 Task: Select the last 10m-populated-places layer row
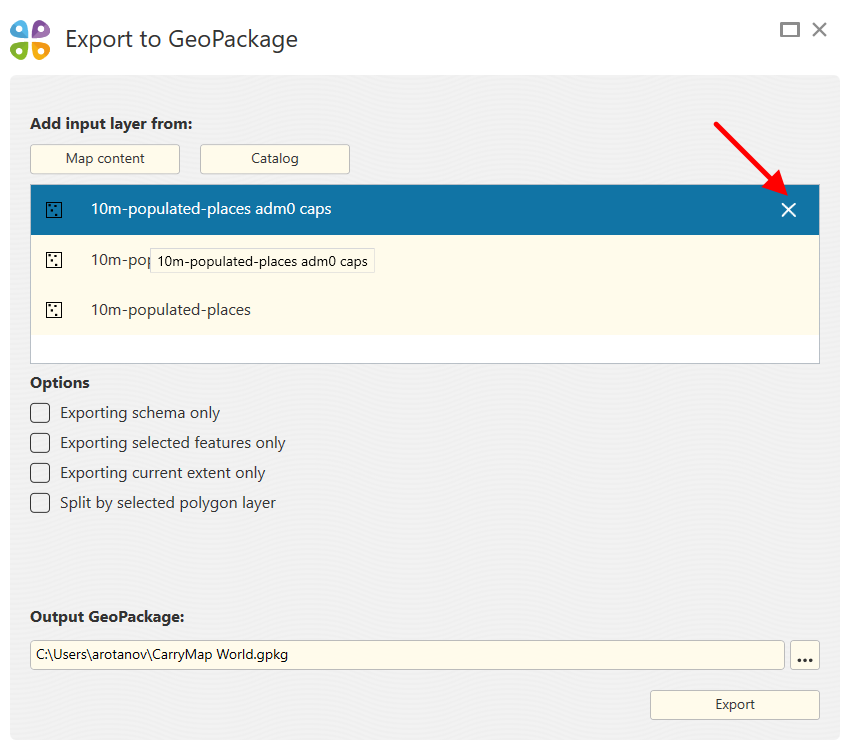[400, 310]
